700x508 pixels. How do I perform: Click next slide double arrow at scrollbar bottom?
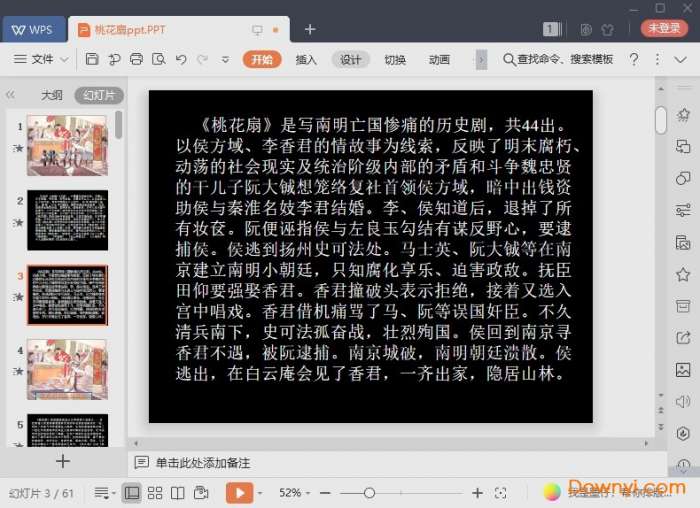[x=661, y=427]
